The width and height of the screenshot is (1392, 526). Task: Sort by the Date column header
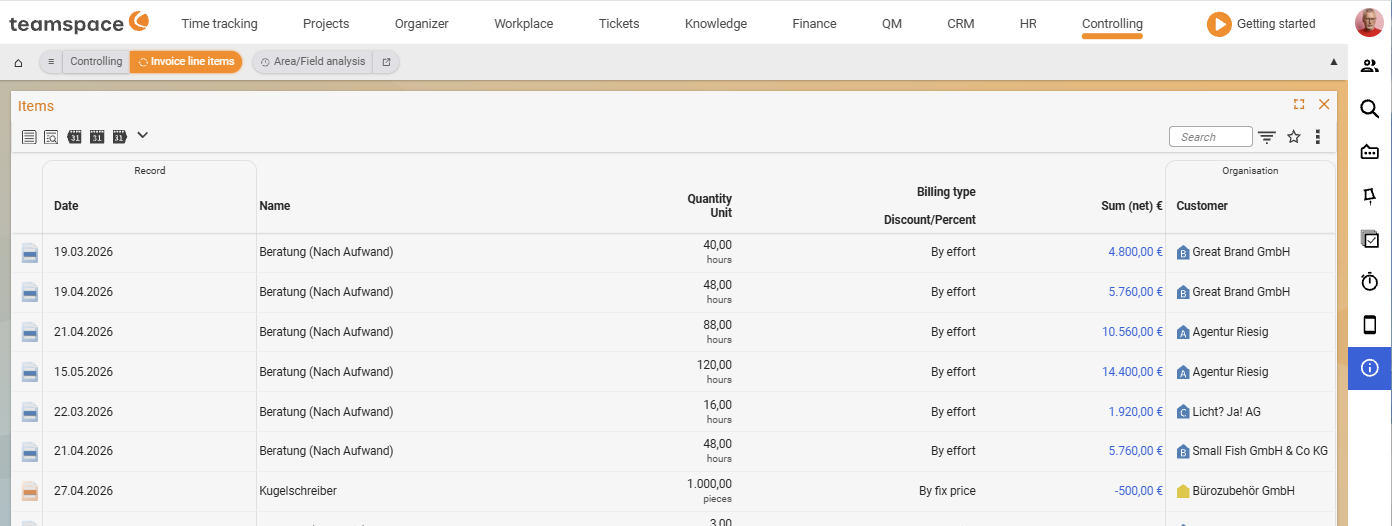pyautogui.click(x=66, y=206)
